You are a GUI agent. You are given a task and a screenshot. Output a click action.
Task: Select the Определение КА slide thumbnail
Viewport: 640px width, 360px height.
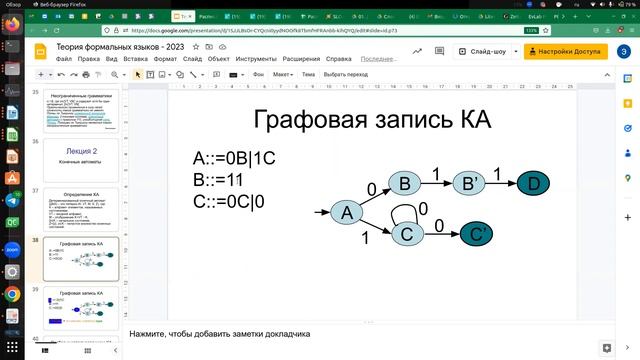81,209
